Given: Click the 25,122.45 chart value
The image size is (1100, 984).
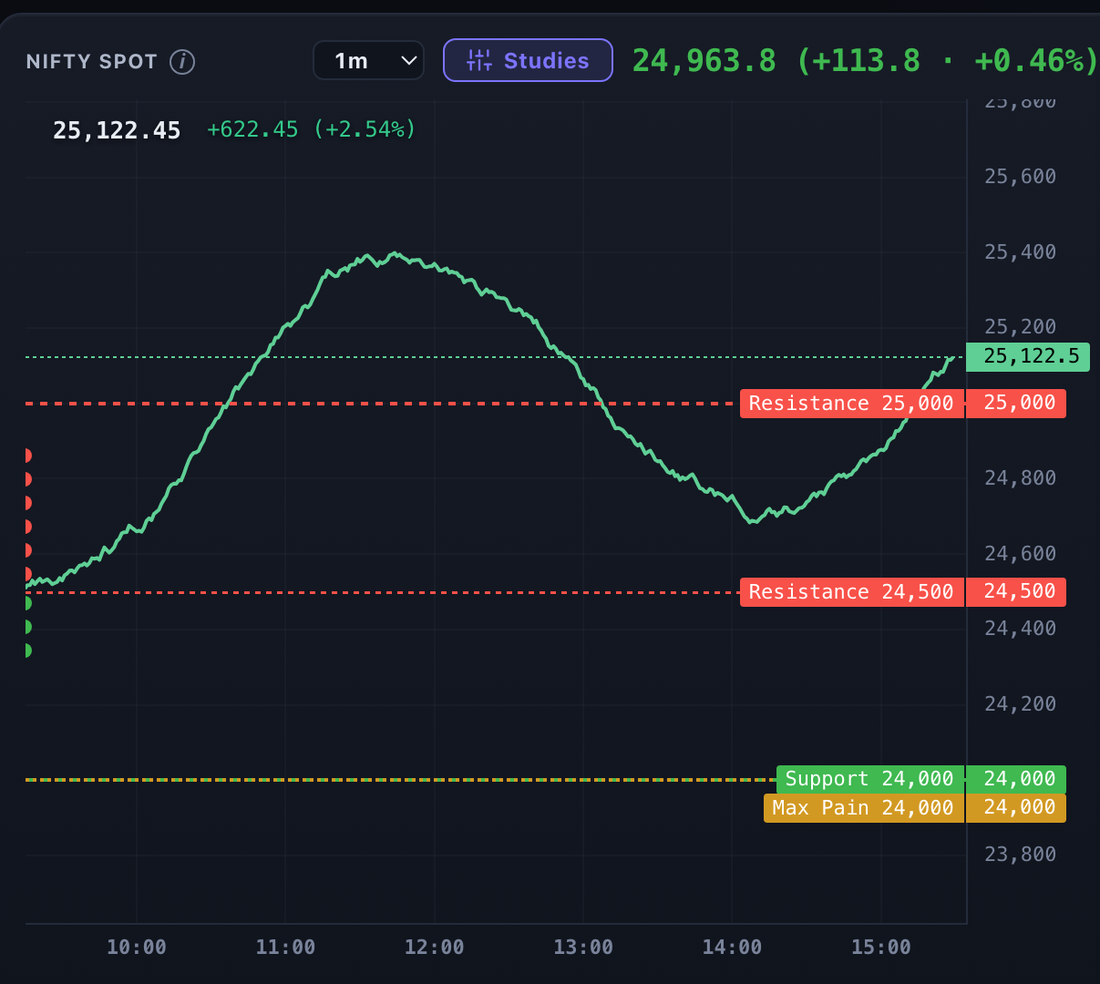Looking at the screenshot, I should tap(116, 130).
